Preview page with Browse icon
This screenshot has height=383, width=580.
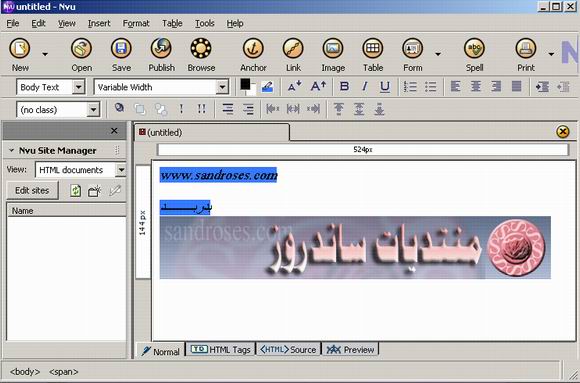[x=201, y=48]
